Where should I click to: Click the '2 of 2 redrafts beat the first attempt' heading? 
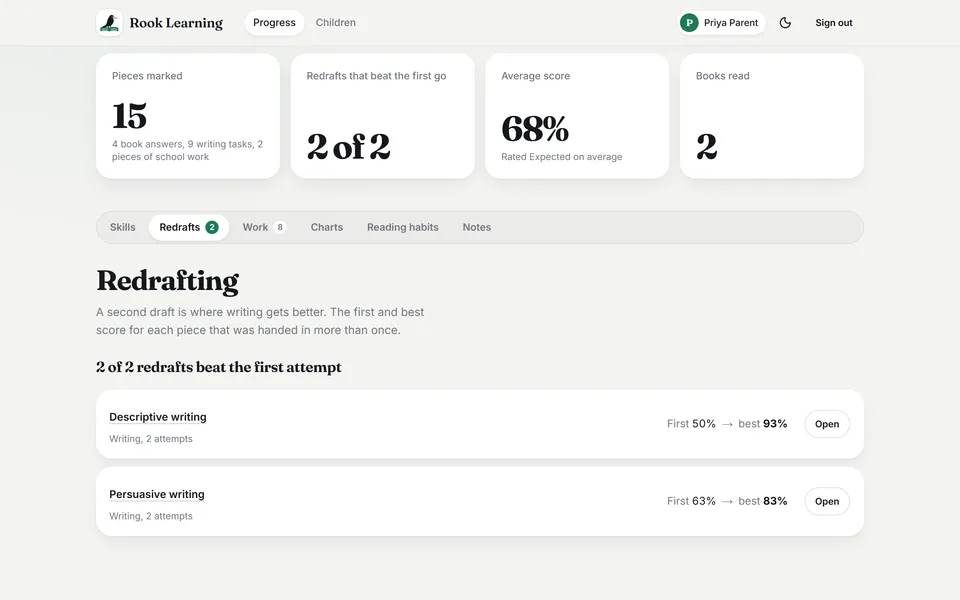coord(219,367)
